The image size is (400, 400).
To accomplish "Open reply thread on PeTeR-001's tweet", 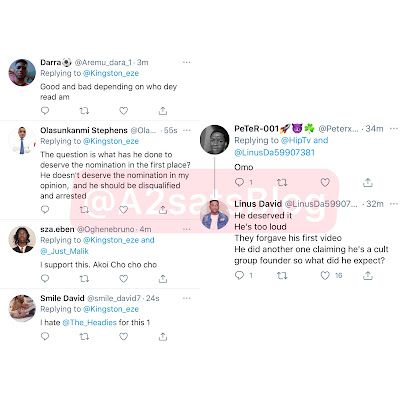I will point(239,182).
